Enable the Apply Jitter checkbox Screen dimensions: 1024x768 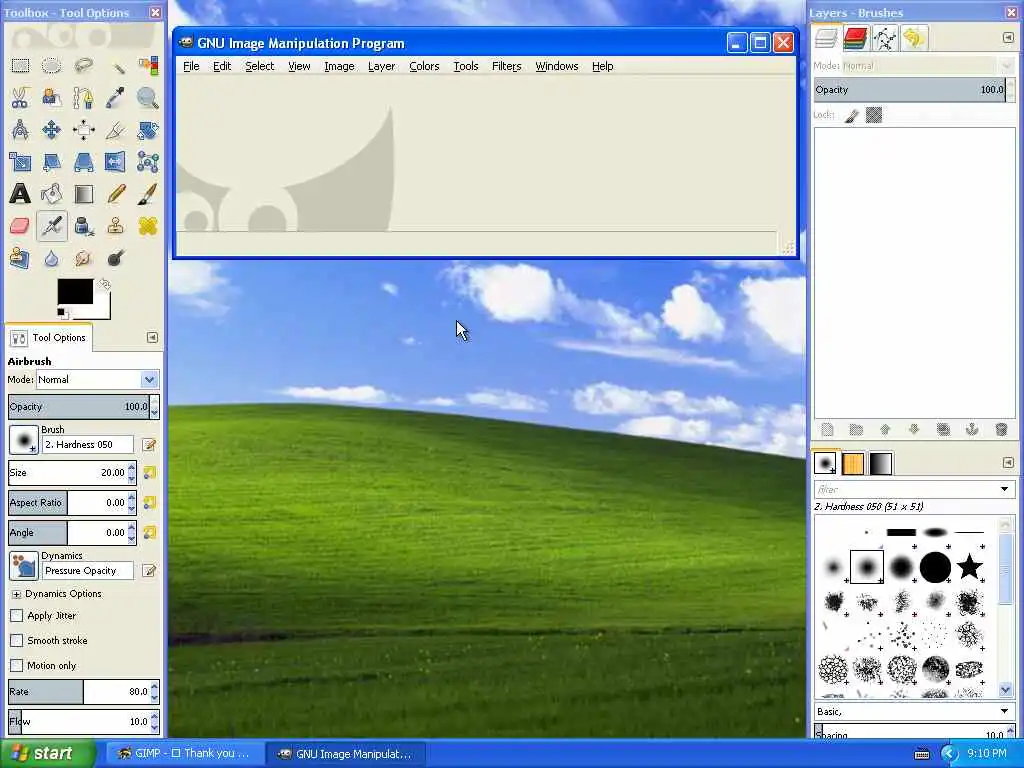[16, 615]
